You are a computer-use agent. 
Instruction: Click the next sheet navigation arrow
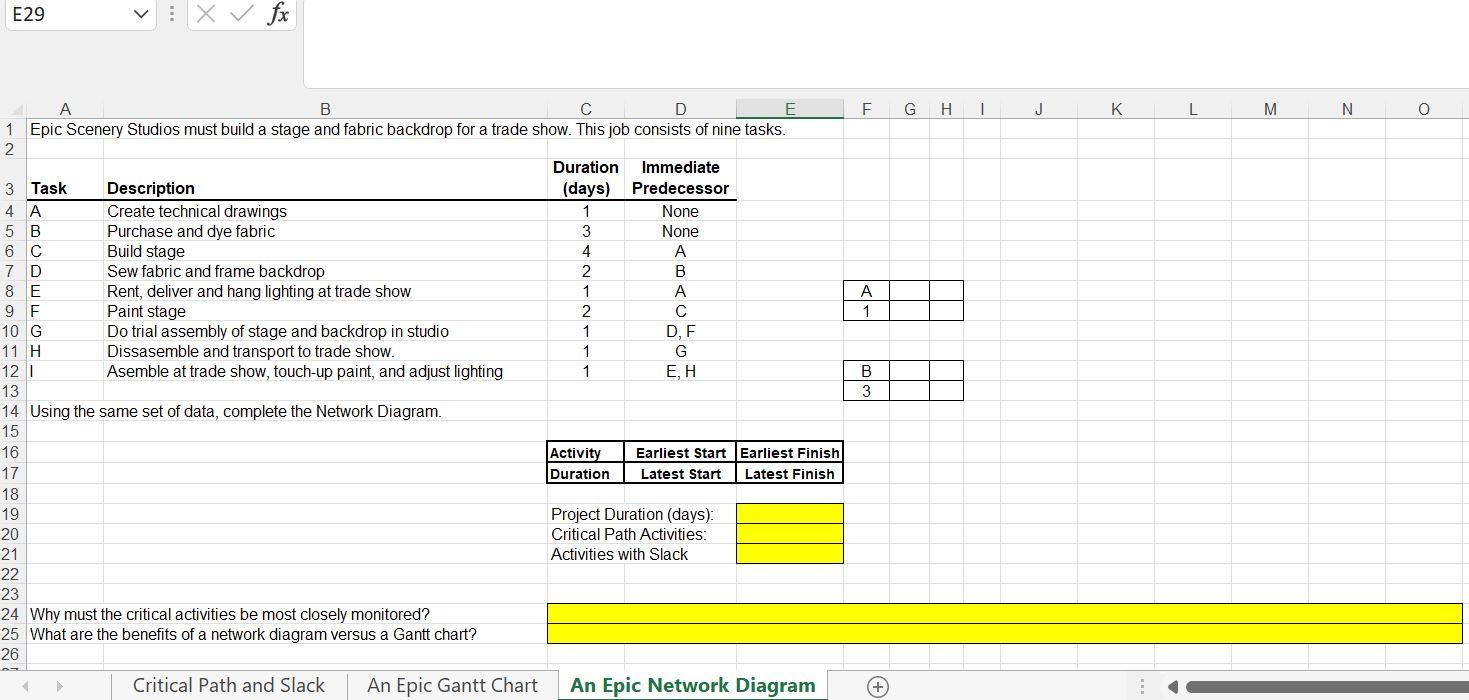(x=58, y=687)
